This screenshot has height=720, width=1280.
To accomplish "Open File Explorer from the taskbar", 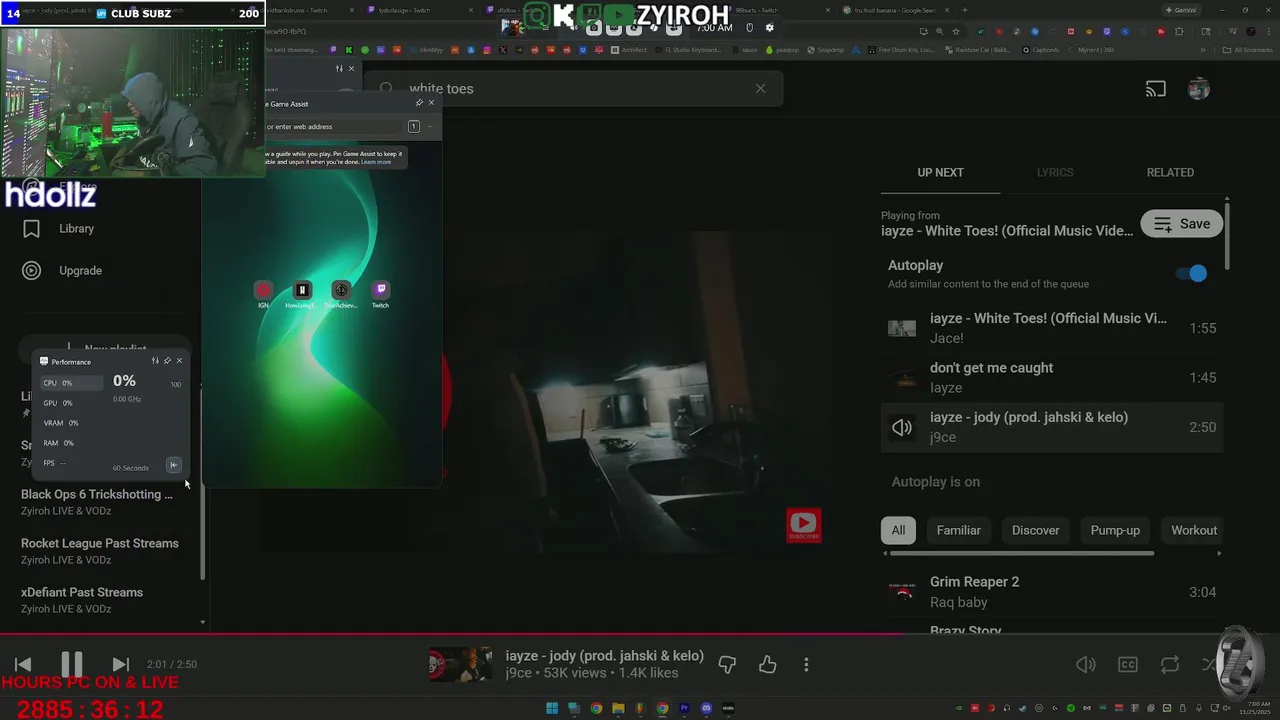I will (618, 708).
